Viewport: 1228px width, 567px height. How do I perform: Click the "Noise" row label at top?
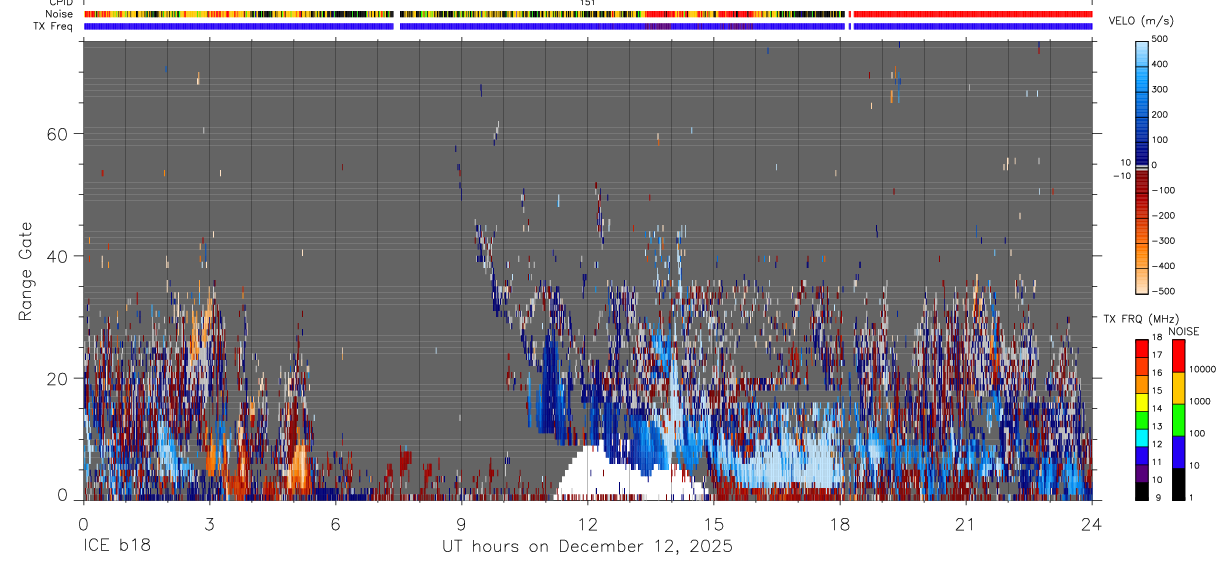60,14
